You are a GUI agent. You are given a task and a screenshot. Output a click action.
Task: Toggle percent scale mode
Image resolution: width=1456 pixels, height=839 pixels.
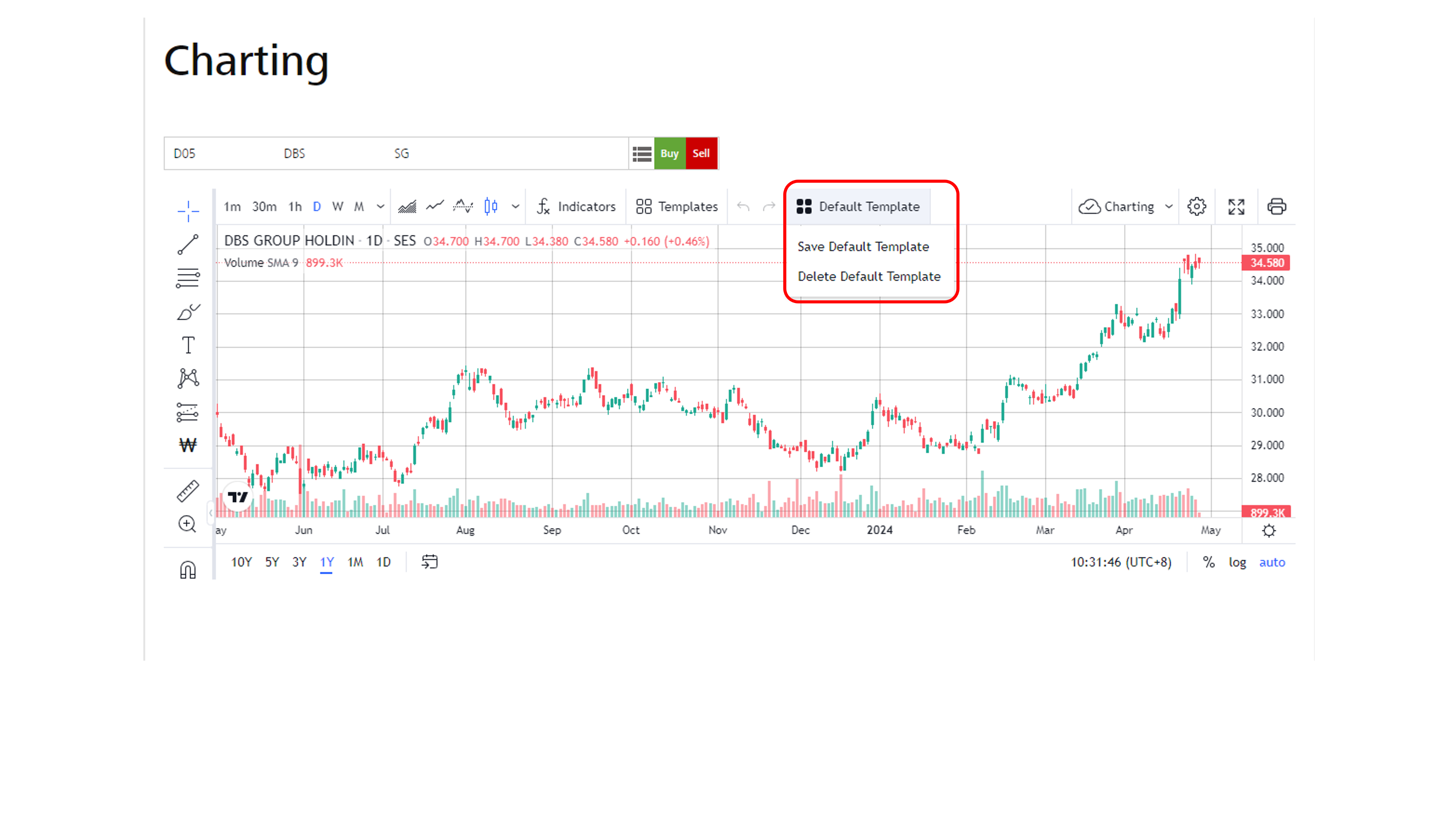point(1208,562)
